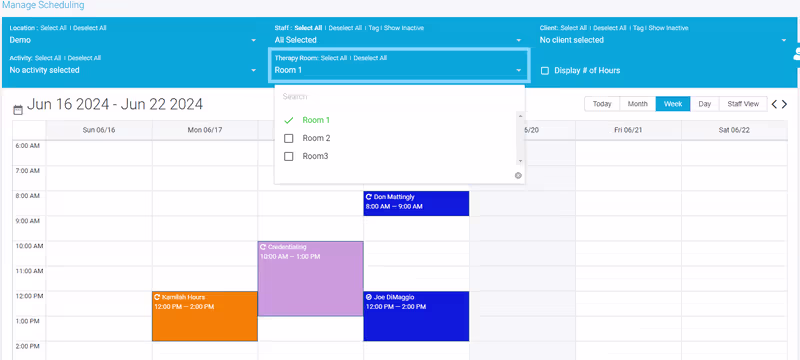Click the Fri 06/21 column header

coord(628,130)
